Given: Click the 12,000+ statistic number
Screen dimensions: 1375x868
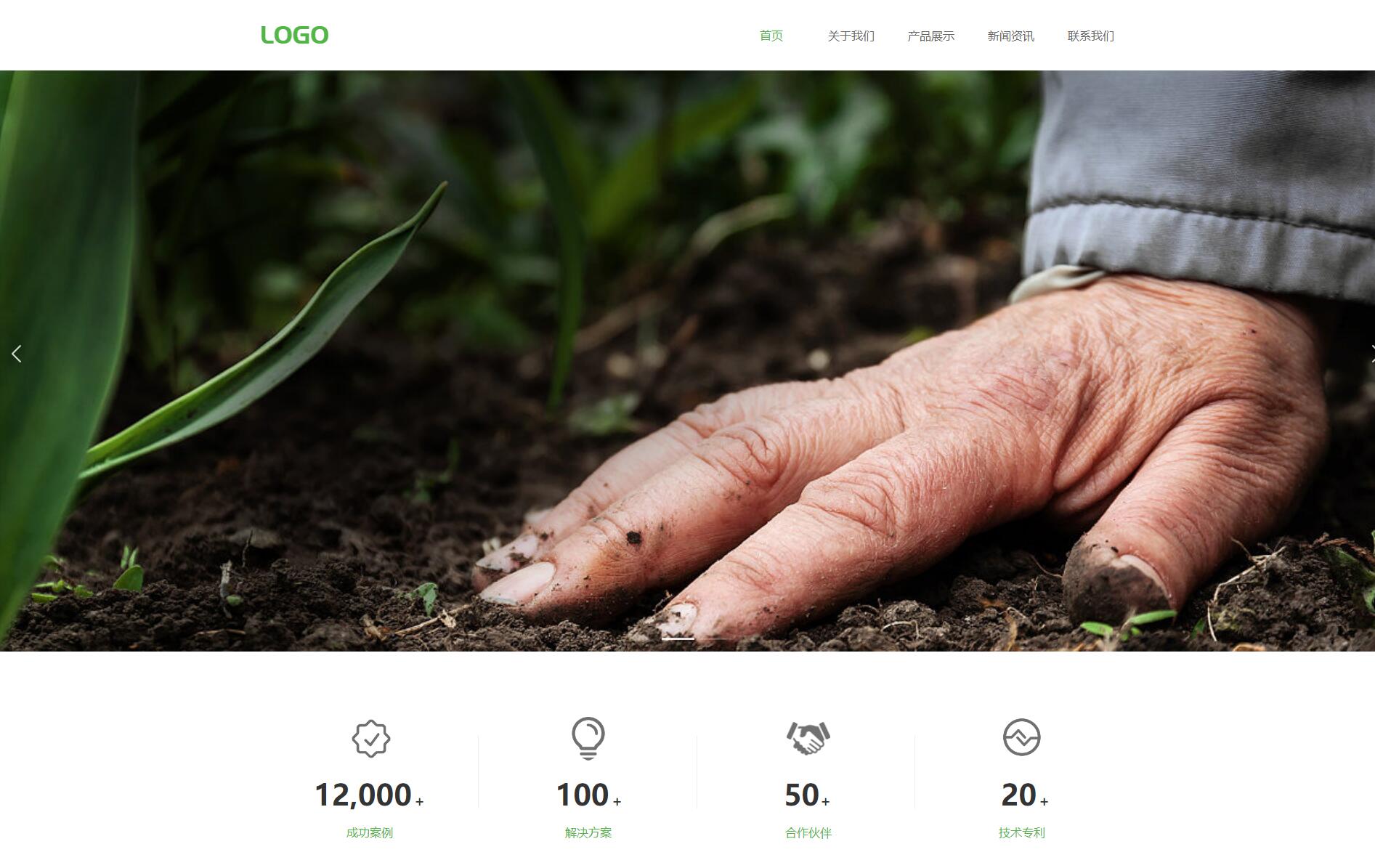Looking at the screenshot, I should pyautogui.click(x=369, y=795).
